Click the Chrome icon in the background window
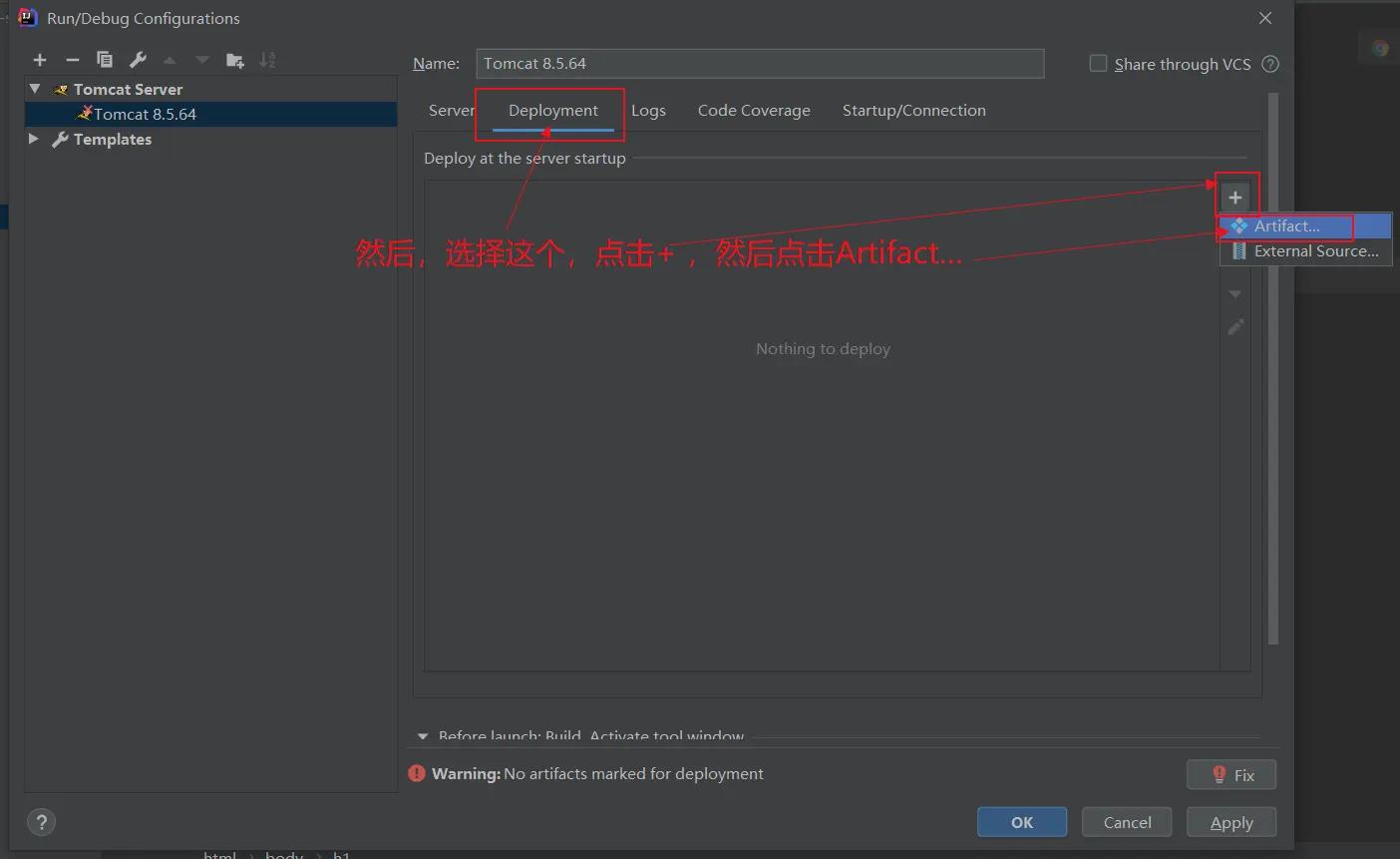This screenshot has width=1400, height=859. click(x=1380, y=48)
